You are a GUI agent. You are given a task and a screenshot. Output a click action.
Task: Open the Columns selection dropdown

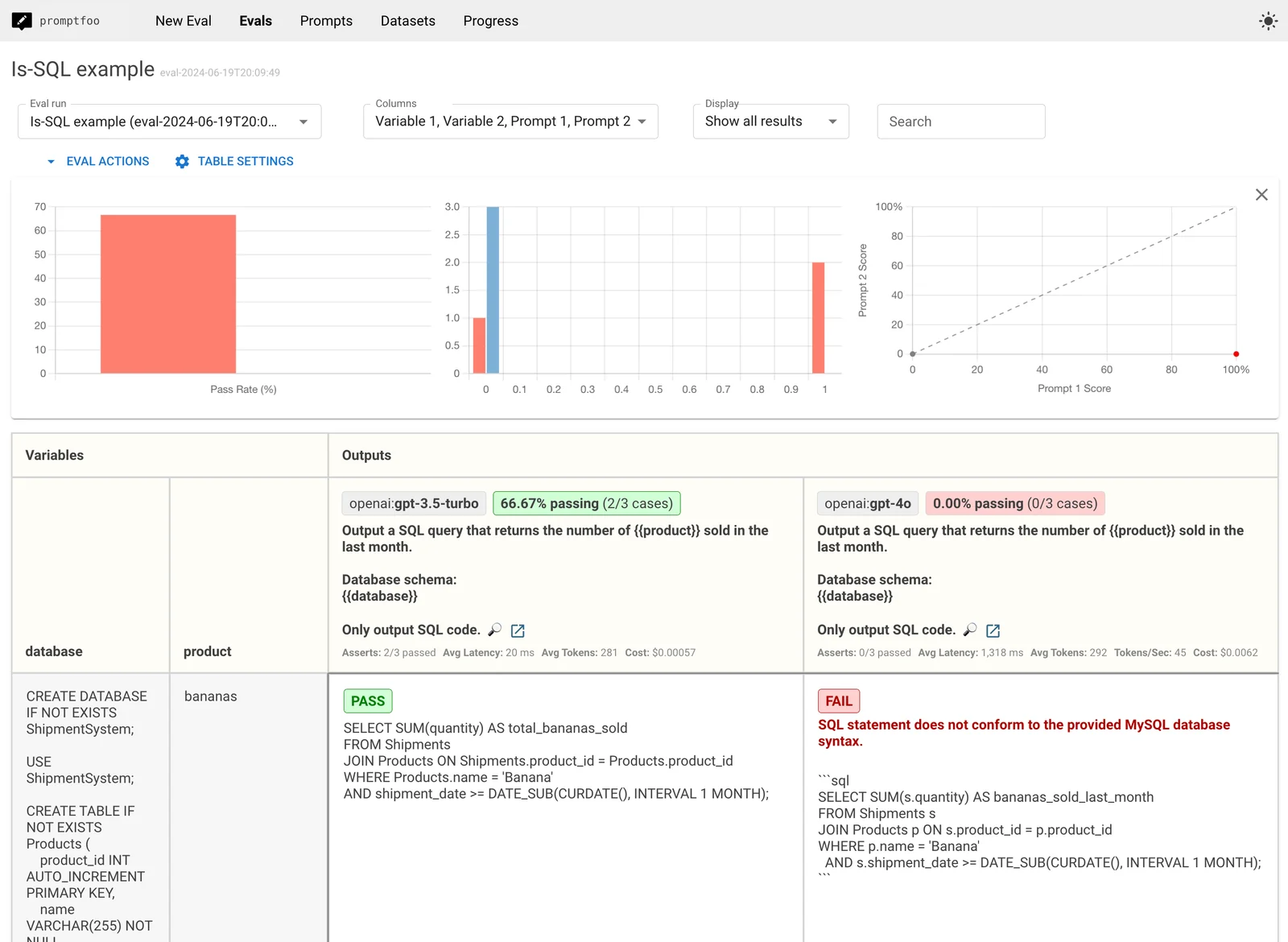pos(642,121)
